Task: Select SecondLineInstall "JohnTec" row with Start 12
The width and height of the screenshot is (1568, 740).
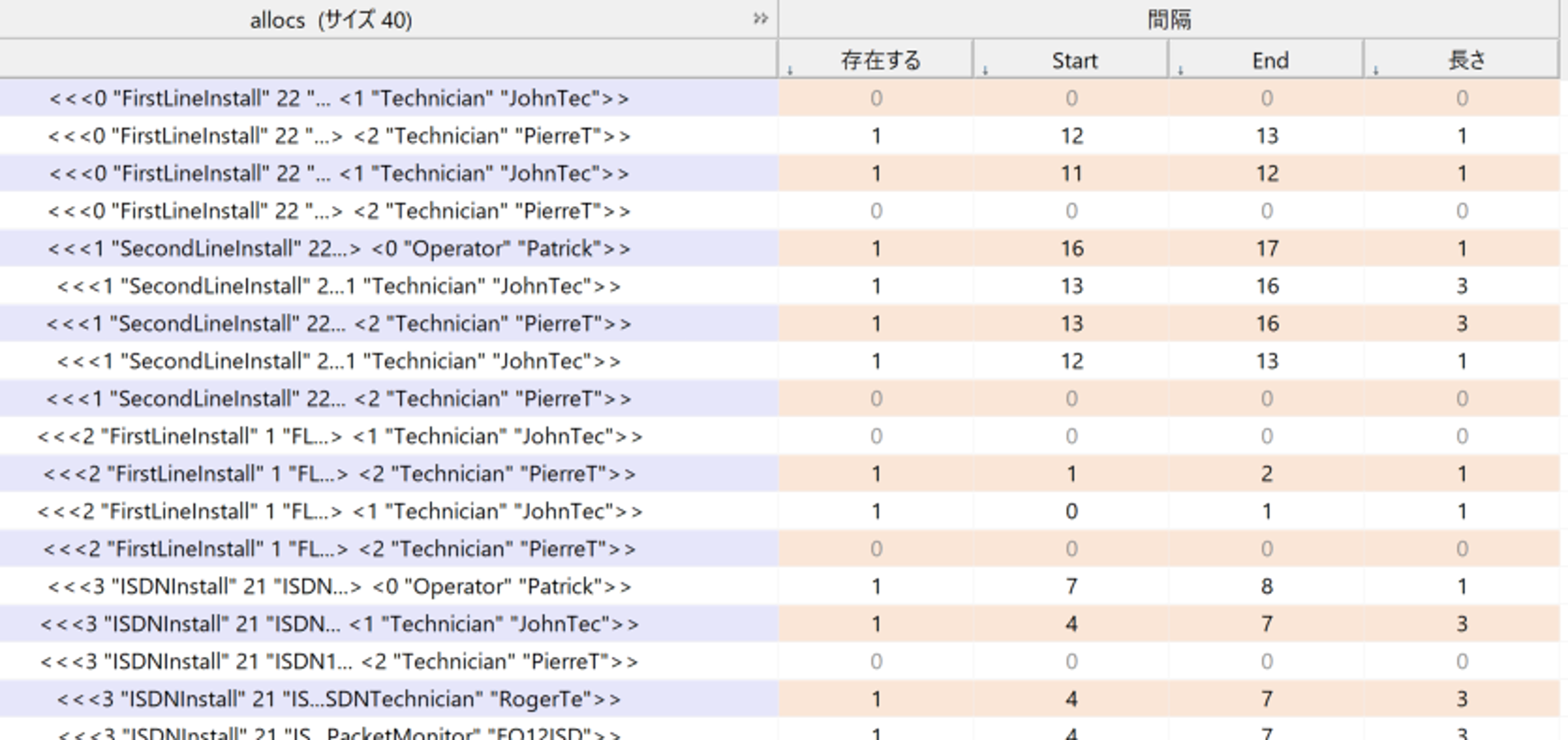Action: pyautogui.click(x=780, y=361)
